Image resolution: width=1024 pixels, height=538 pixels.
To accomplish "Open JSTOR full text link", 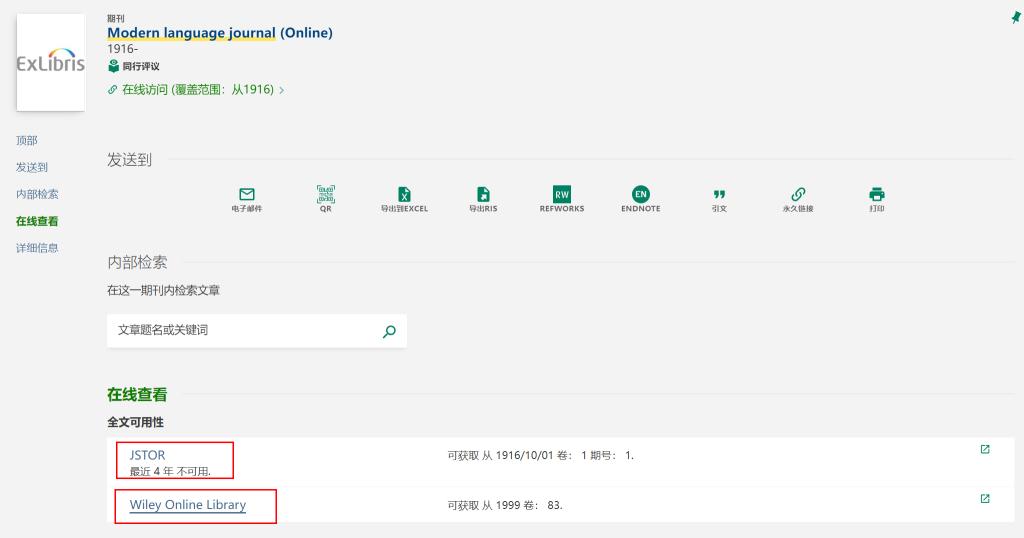I will click(147, 455).
